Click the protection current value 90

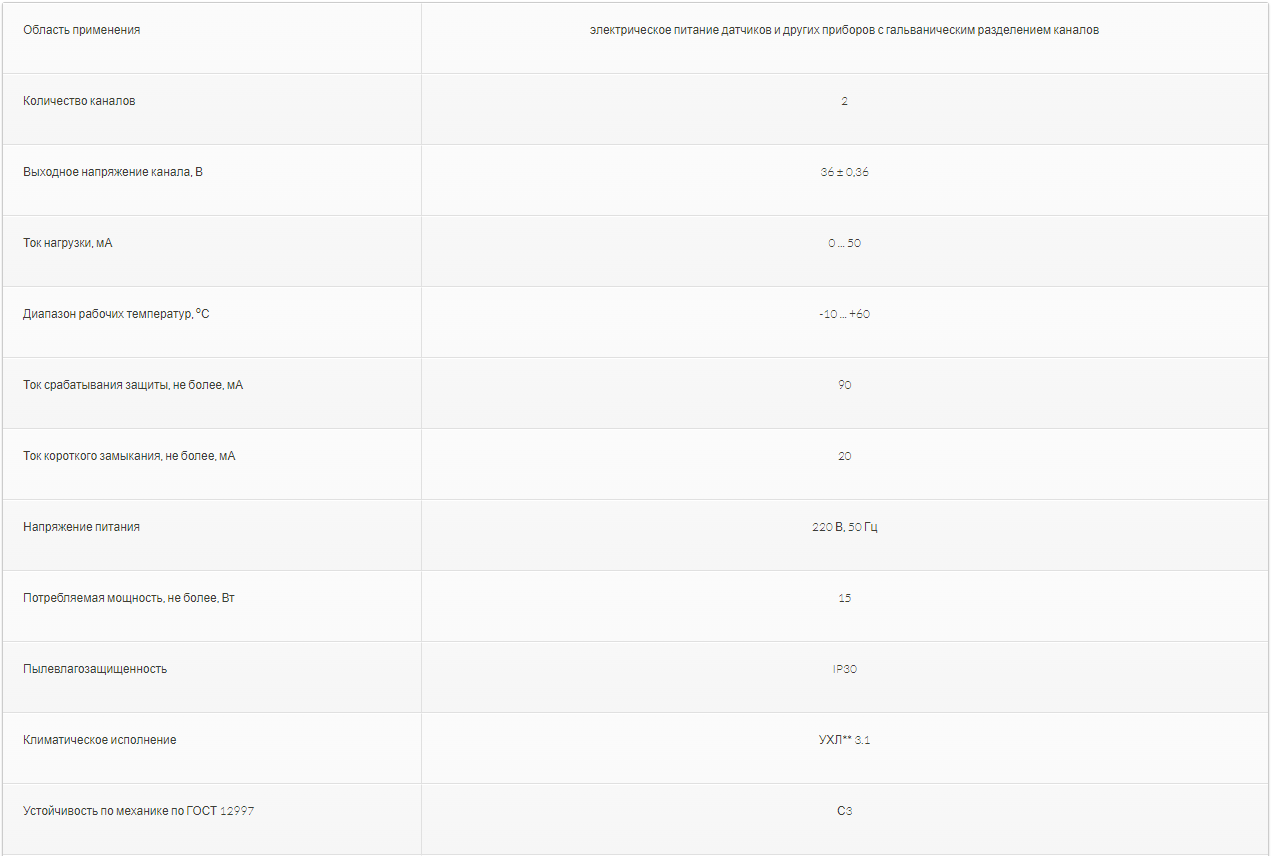coord(844,385)
